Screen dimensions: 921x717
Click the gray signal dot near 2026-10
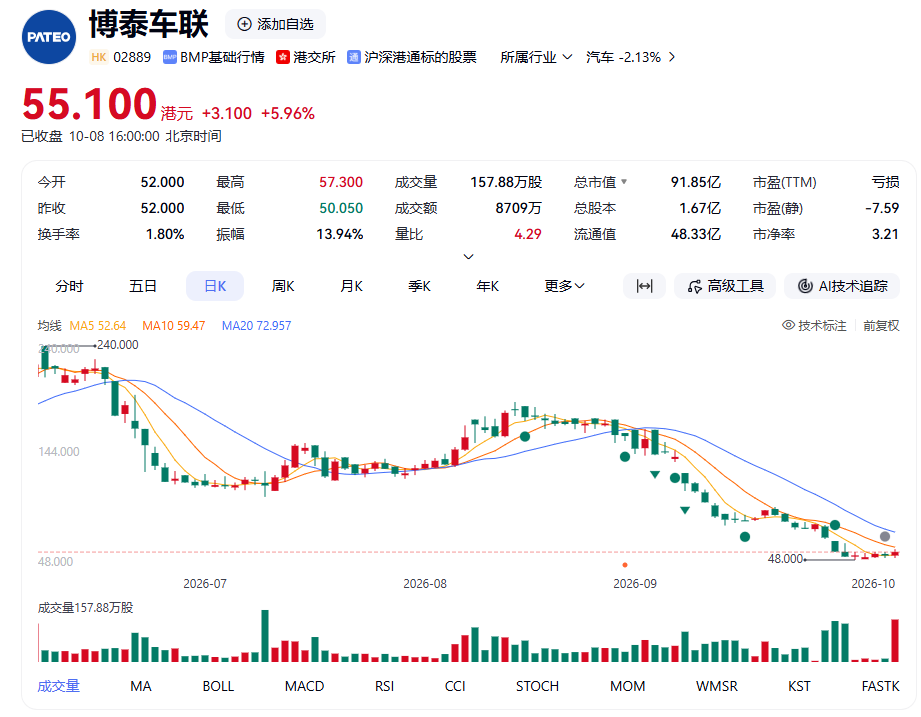(x=885, y=536)
